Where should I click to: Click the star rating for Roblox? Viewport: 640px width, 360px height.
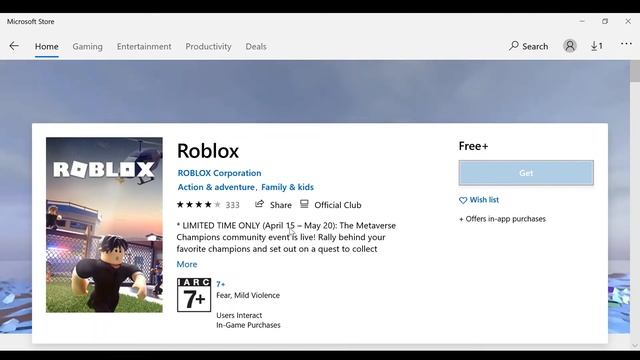point(198,204)
